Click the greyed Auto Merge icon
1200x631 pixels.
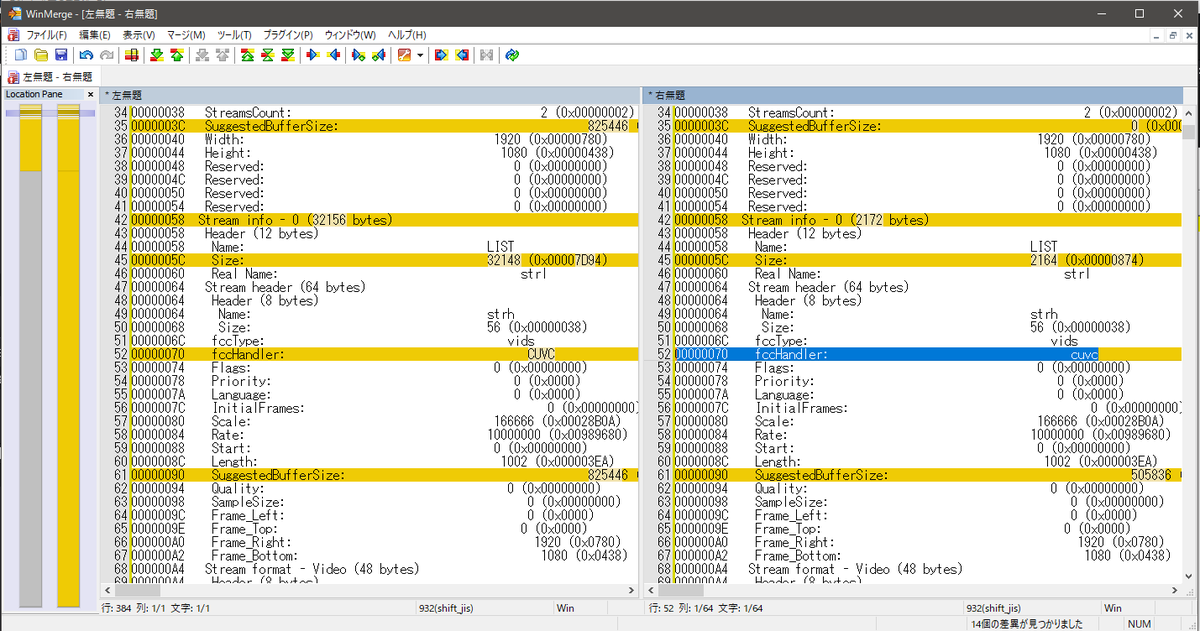click(x=486, y=54)
